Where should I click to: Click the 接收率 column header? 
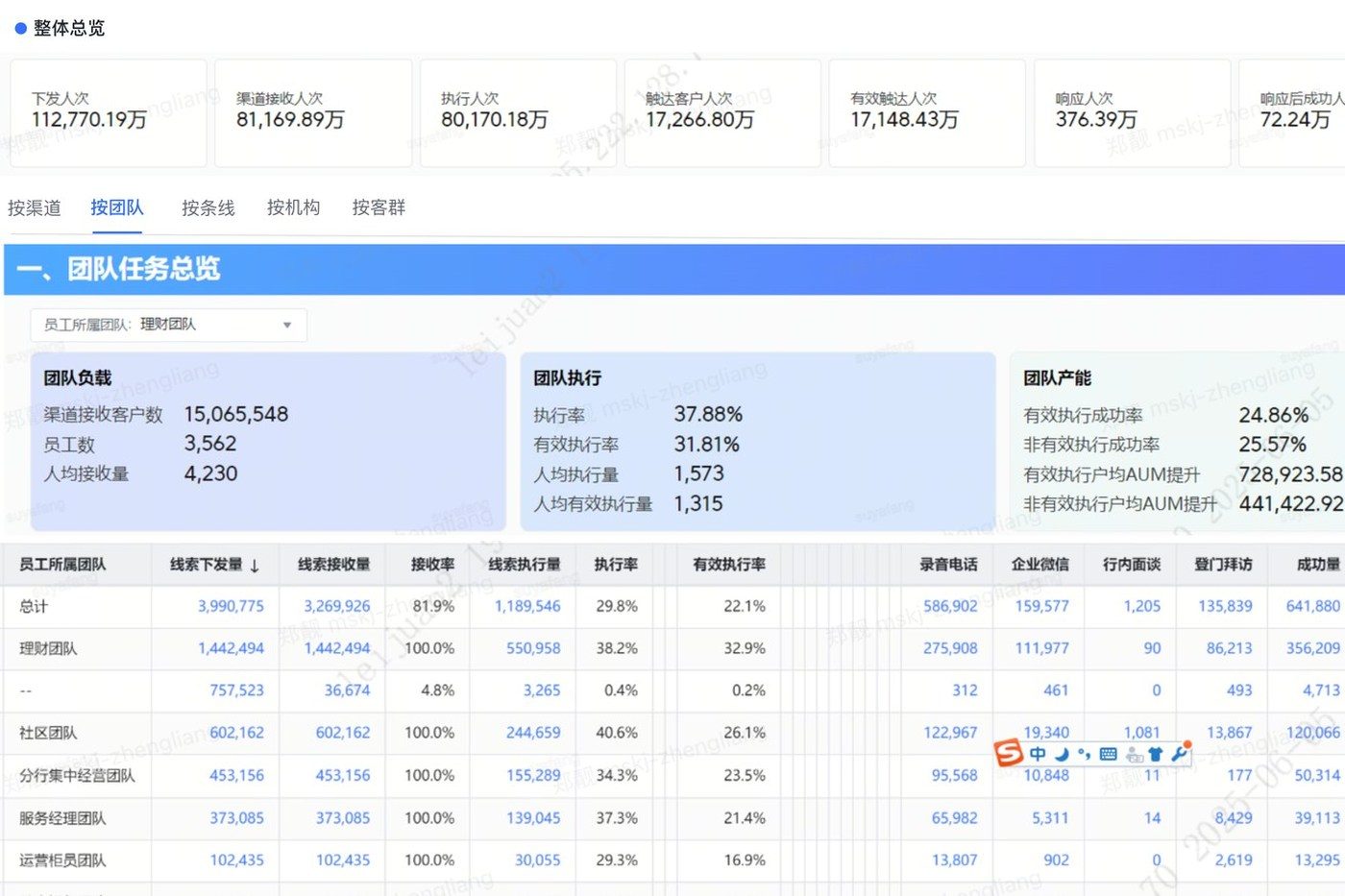[432, 565]
